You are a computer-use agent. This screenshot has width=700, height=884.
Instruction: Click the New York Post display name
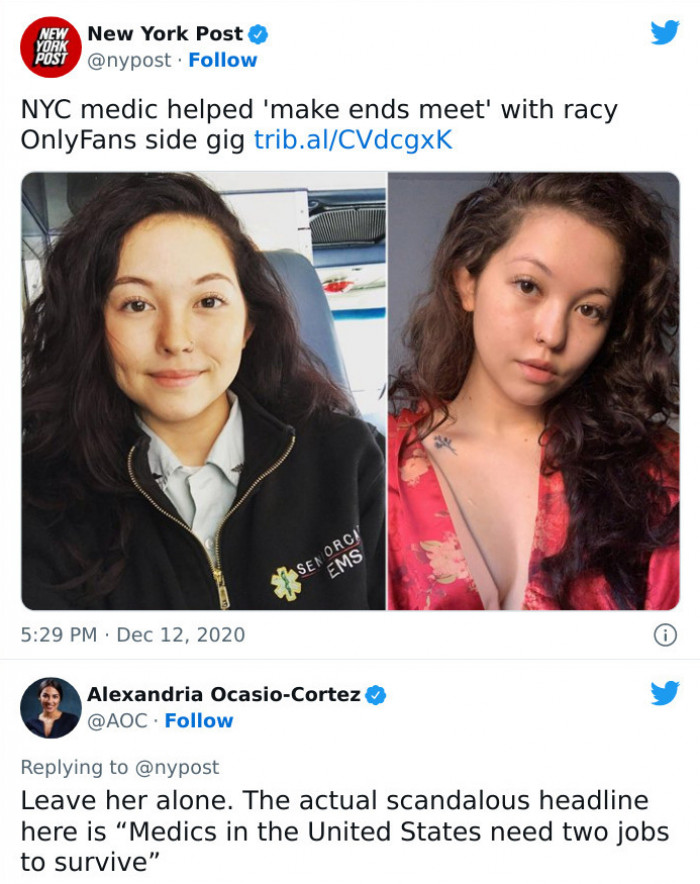pos(165,34)
